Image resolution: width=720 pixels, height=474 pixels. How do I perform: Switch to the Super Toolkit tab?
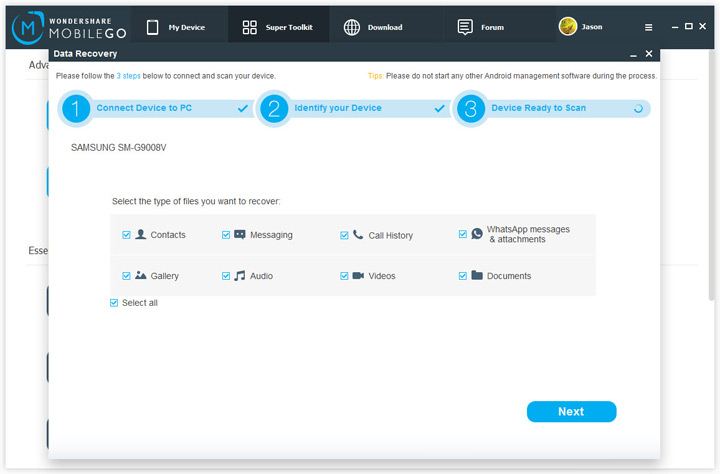click(x=278, y=27)
